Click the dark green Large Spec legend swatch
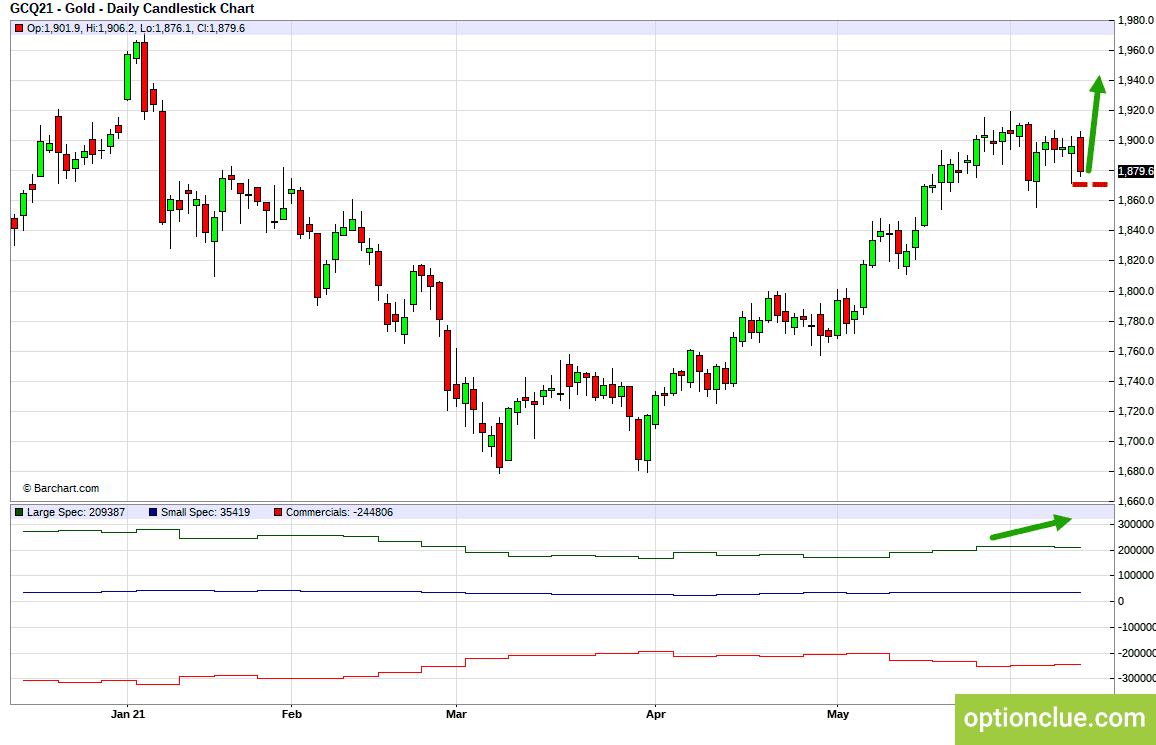Image resolution: width=1156 pixels, height=745 pixels. (19, 512)
